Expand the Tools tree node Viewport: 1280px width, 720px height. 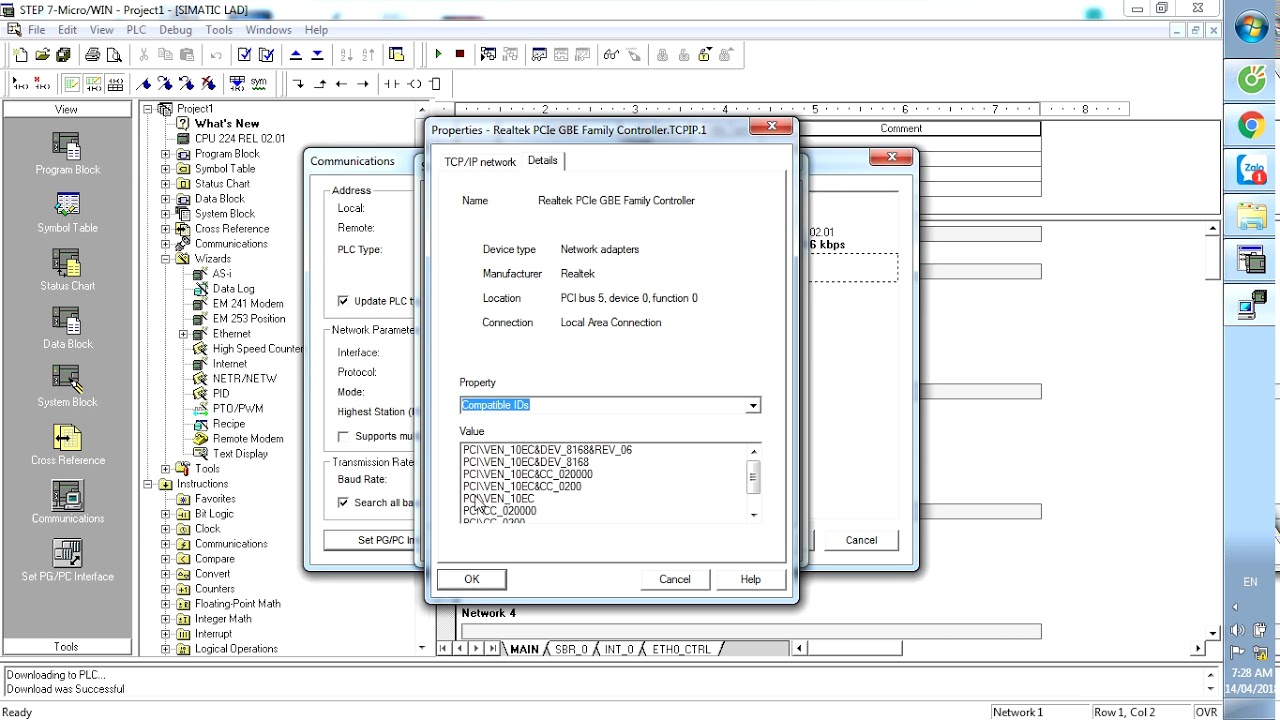click(166, 469)
